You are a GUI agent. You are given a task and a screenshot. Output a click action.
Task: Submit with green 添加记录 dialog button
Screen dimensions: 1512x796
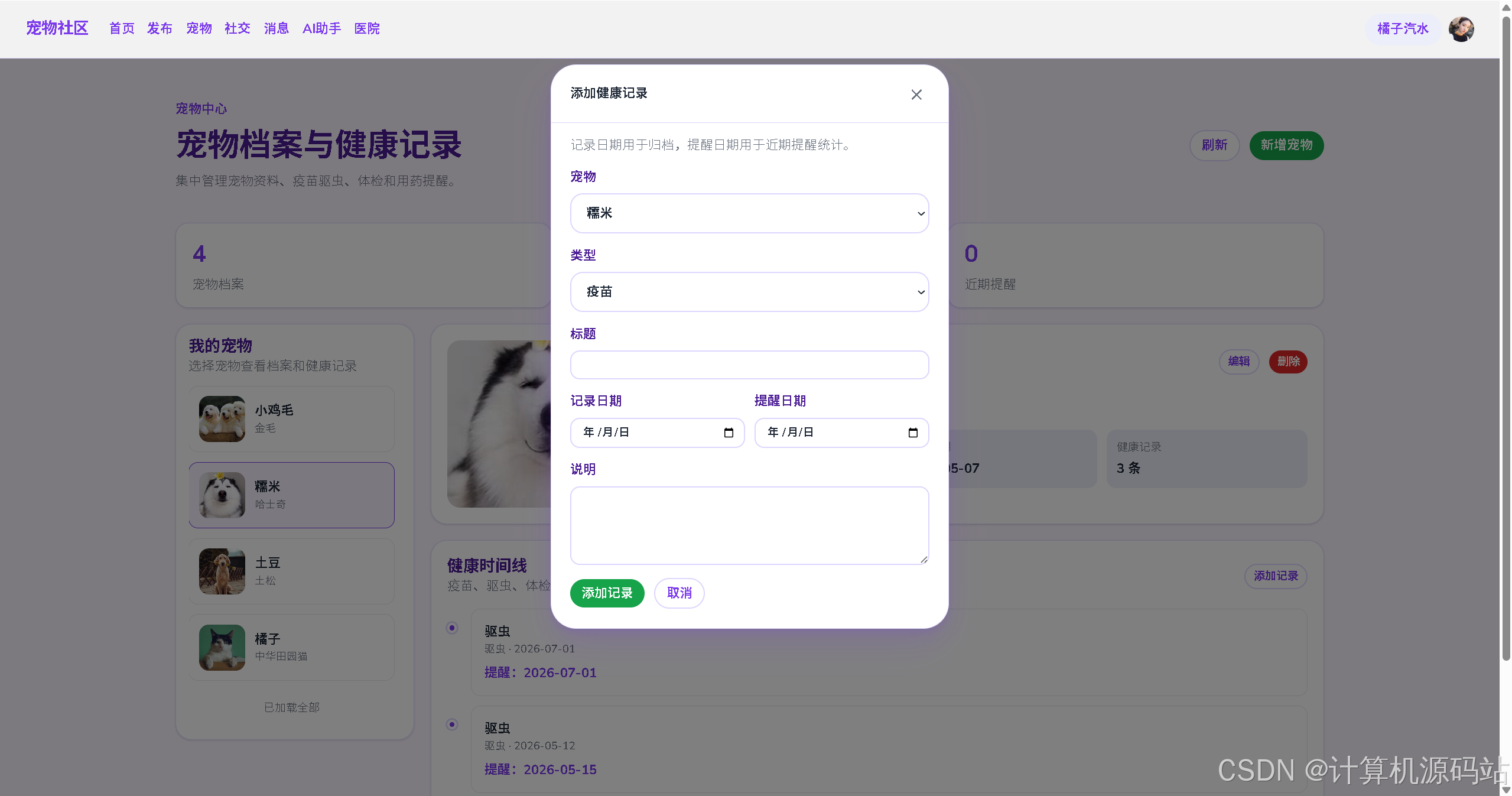point(607,593)
